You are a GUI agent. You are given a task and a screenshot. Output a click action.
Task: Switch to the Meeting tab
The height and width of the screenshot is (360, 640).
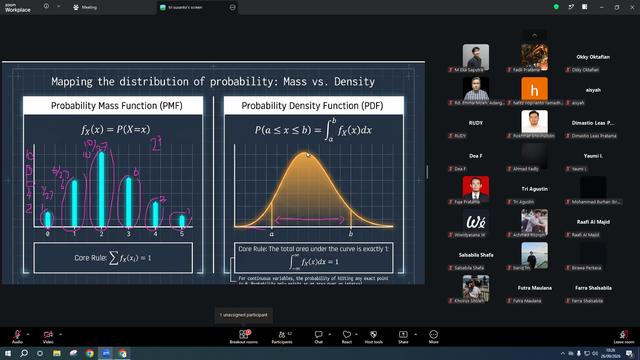(85, 7)
